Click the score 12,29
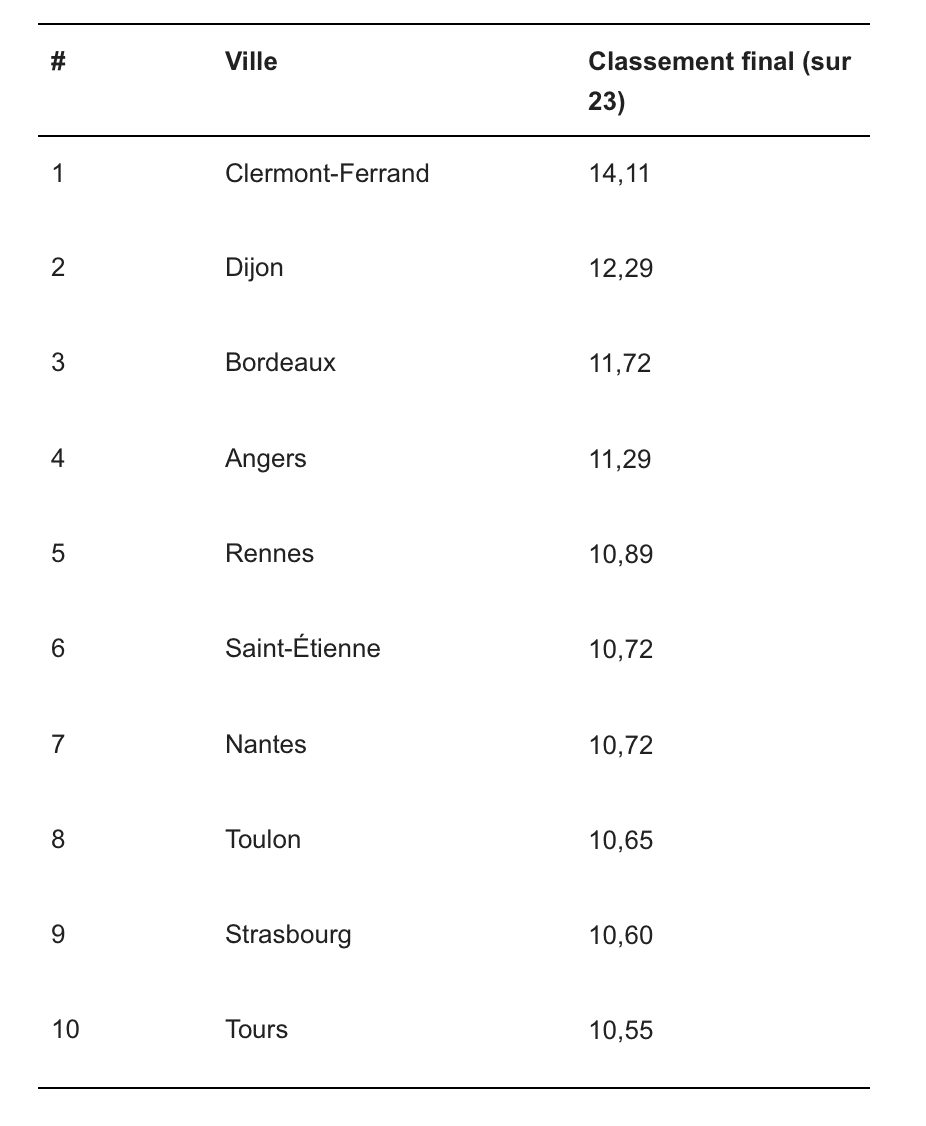 tap(621, 269)
